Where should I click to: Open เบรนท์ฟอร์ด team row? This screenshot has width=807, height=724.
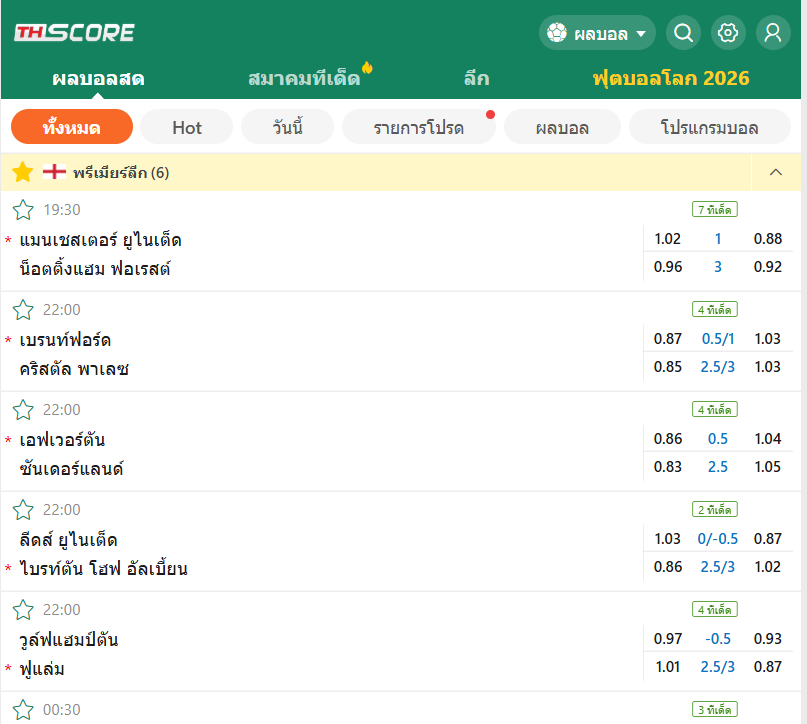pos(65,340)
